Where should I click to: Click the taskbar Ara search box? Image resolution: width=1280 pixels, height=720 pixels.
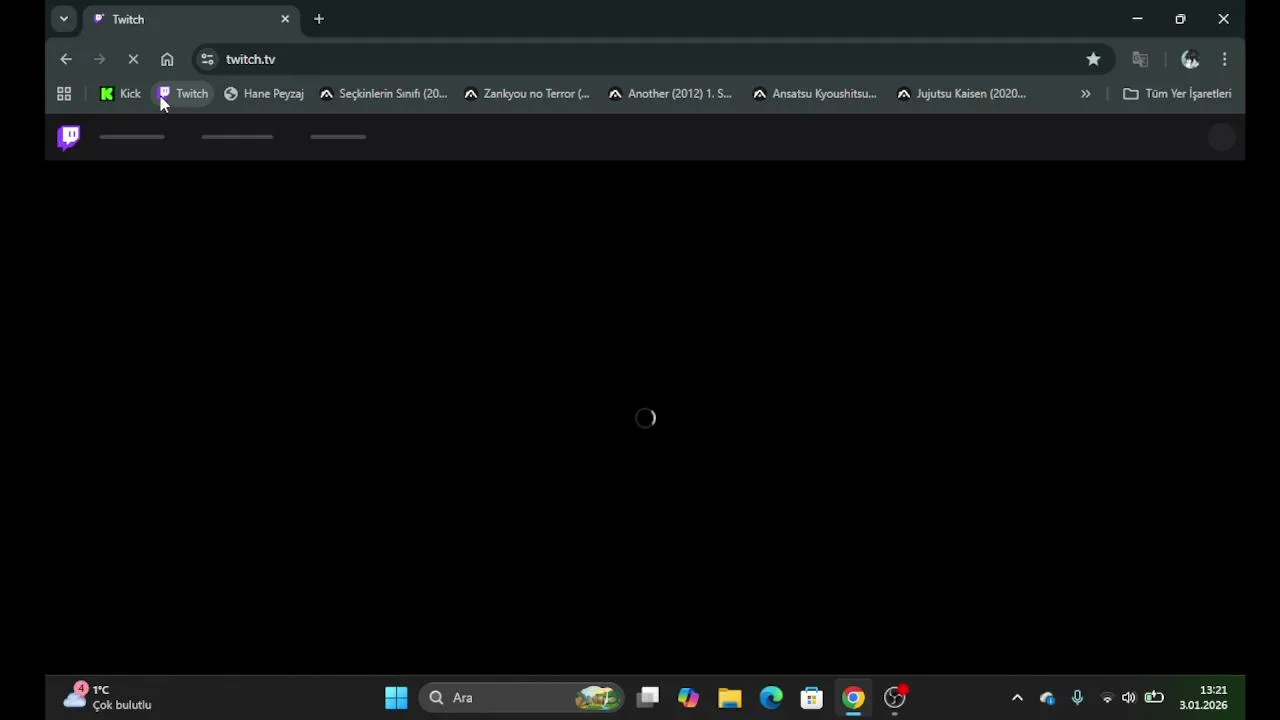pos(522,698)
